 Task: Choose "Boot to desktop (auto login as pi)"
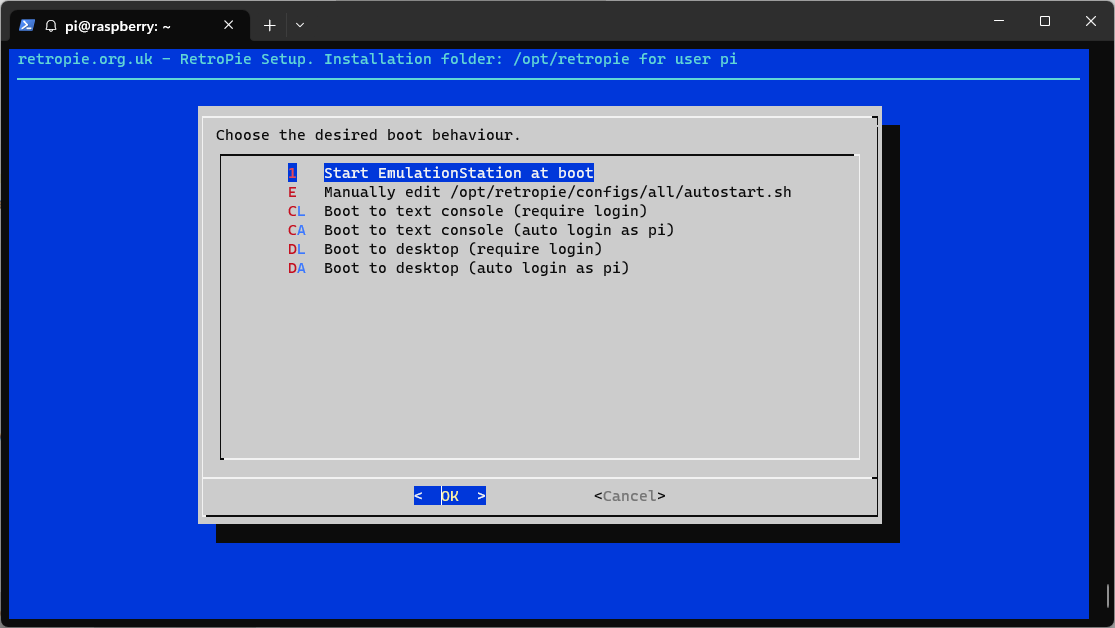pos(476,268)
